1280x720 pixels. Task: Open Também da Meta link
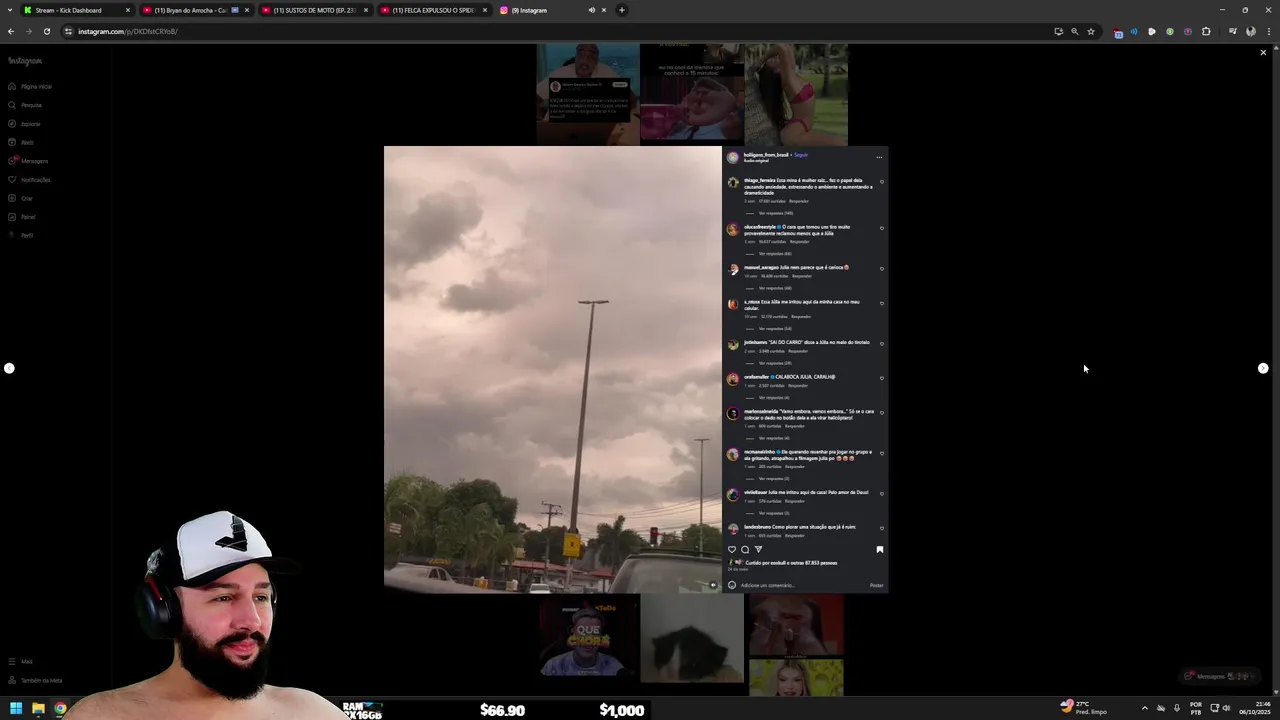(x=35, y=680)
